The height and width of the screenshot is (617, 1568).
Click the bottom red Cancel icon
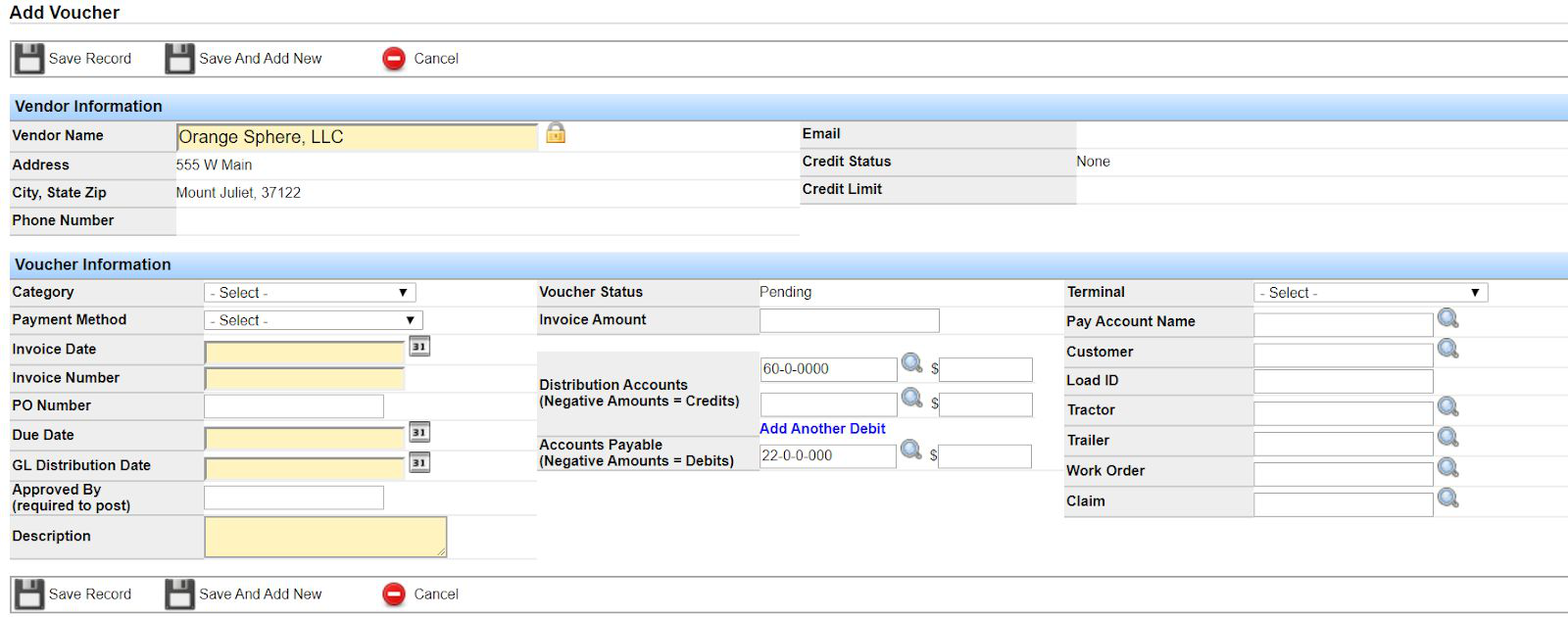(394, 594)
